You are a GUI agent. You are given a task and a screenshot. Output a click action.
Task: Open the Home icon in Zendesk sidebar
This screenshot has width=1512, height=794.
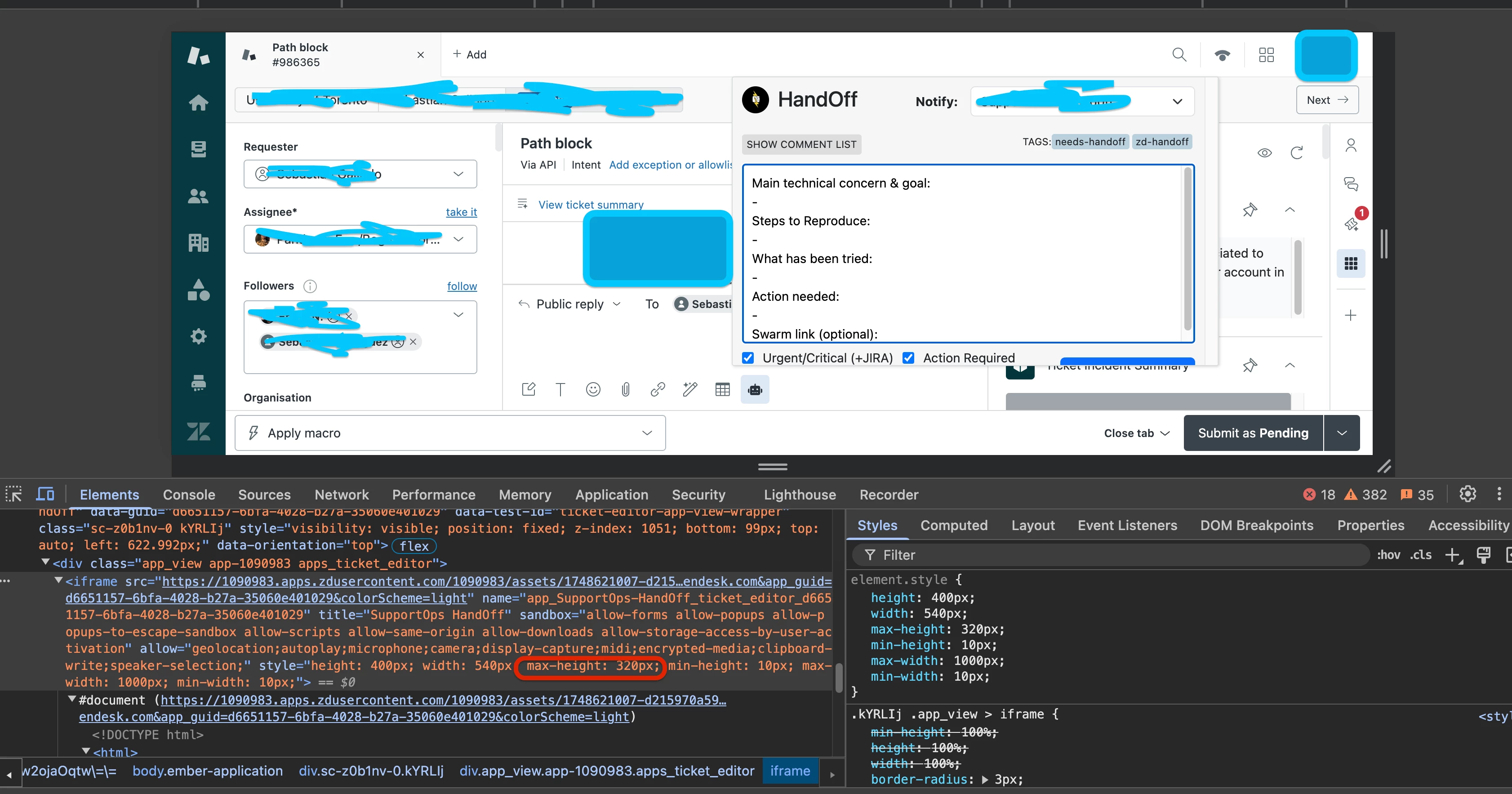click(198, 103)
